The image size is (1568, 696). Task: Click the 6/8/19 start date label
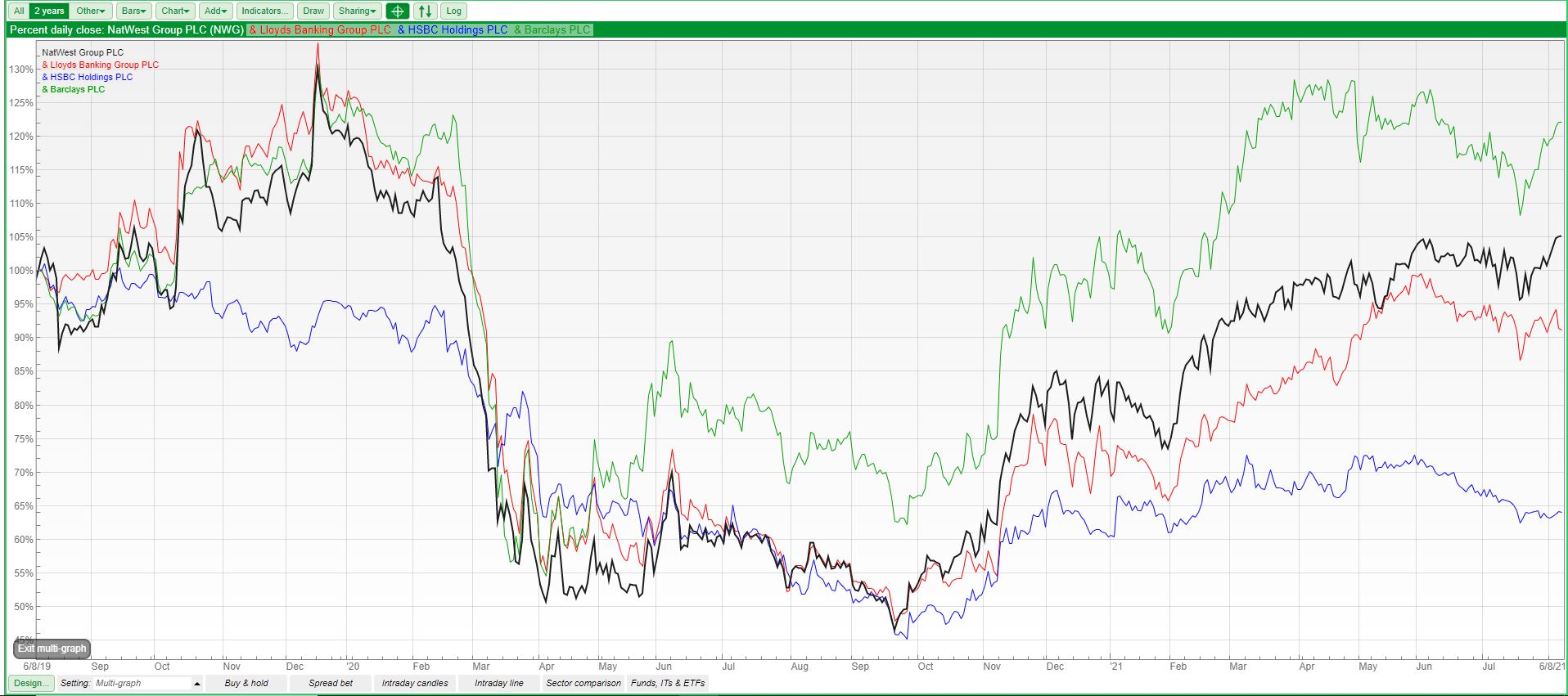[x=37, y=667]
